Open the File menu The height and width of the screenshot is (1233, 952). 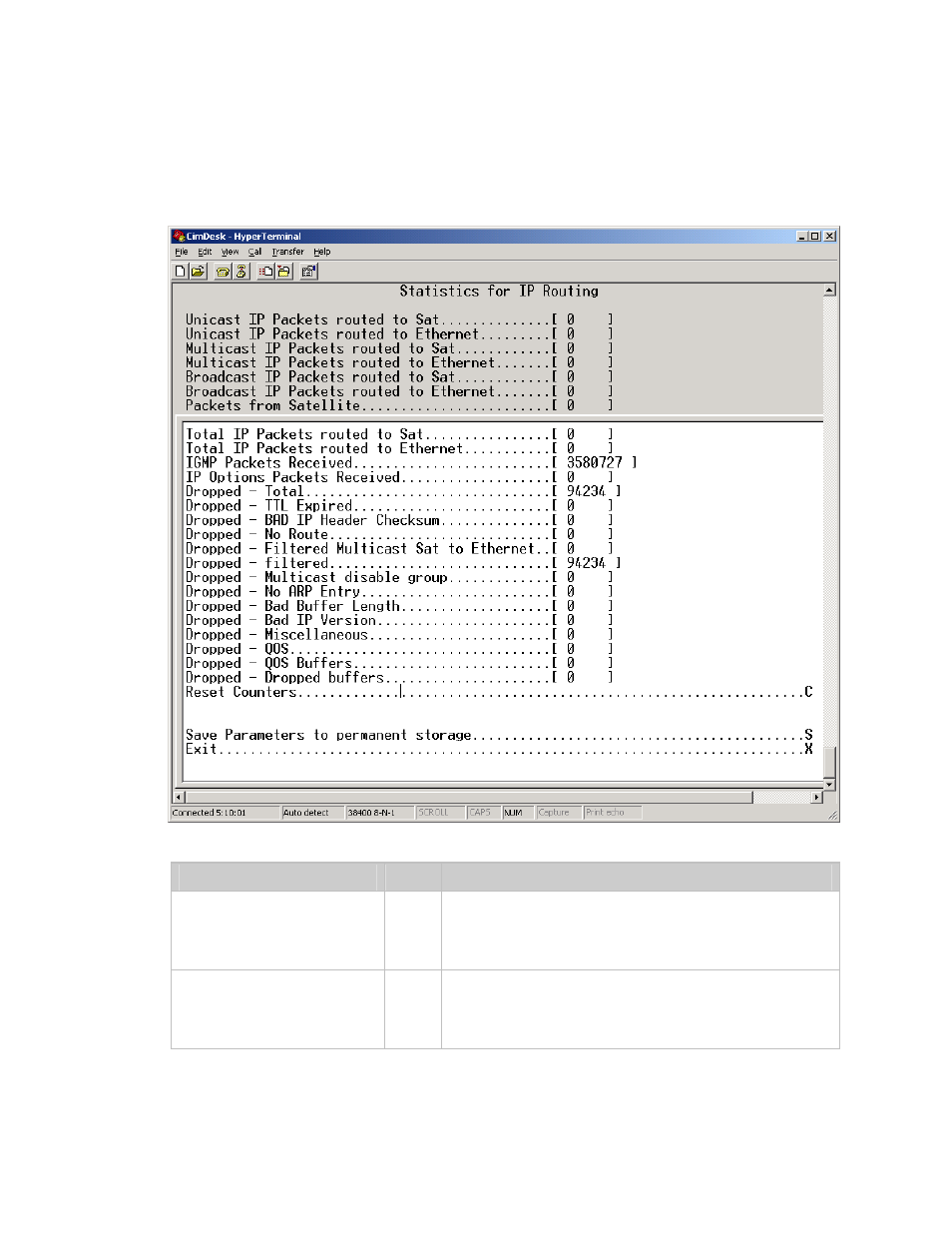click(x=182, y=252)
